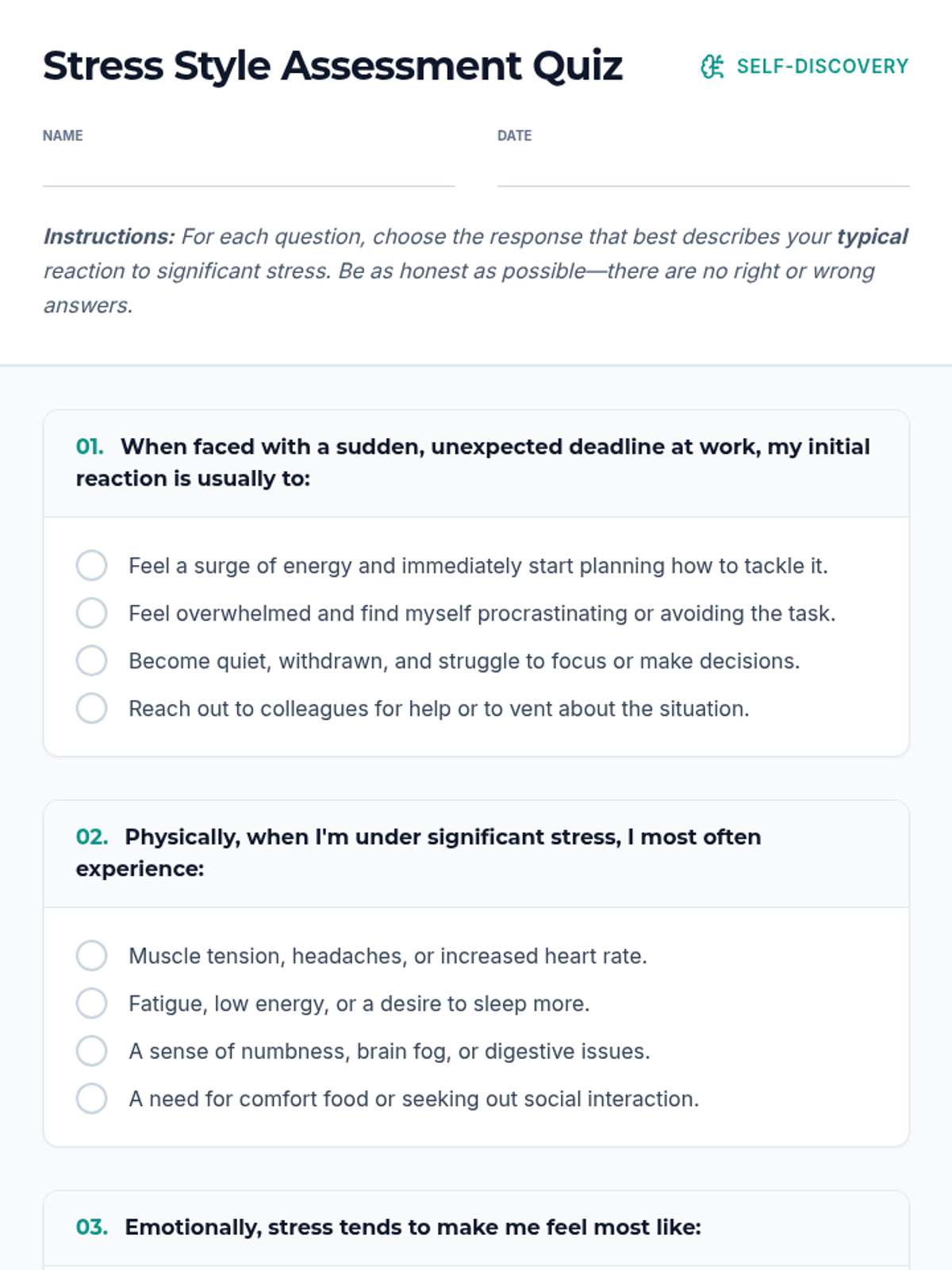The width and height of the screenshot is (952, 1270).
Task: Select 'Muscle tension, headaches' option
Action: pyautogui.click(x=92, y=956)
